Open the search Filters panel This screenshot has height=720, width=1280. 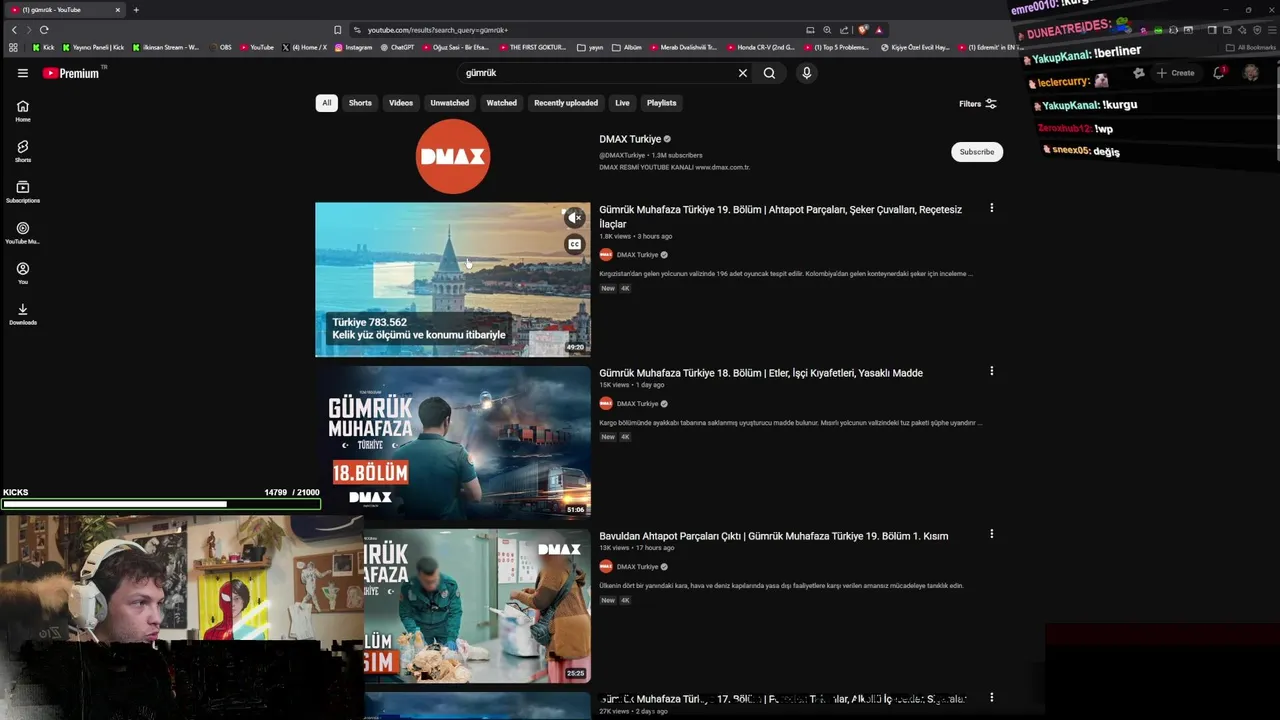[977, 103]
